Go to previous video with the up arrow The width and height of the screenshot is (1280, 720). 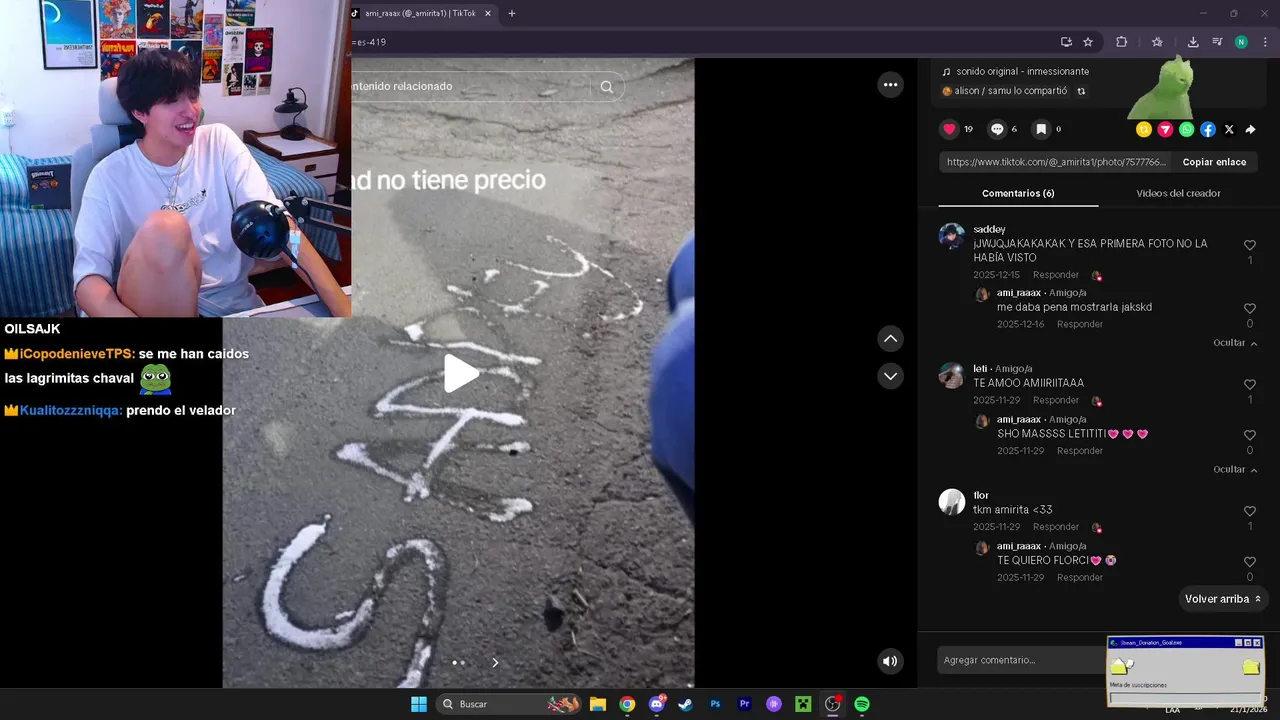tap(890, 339)
